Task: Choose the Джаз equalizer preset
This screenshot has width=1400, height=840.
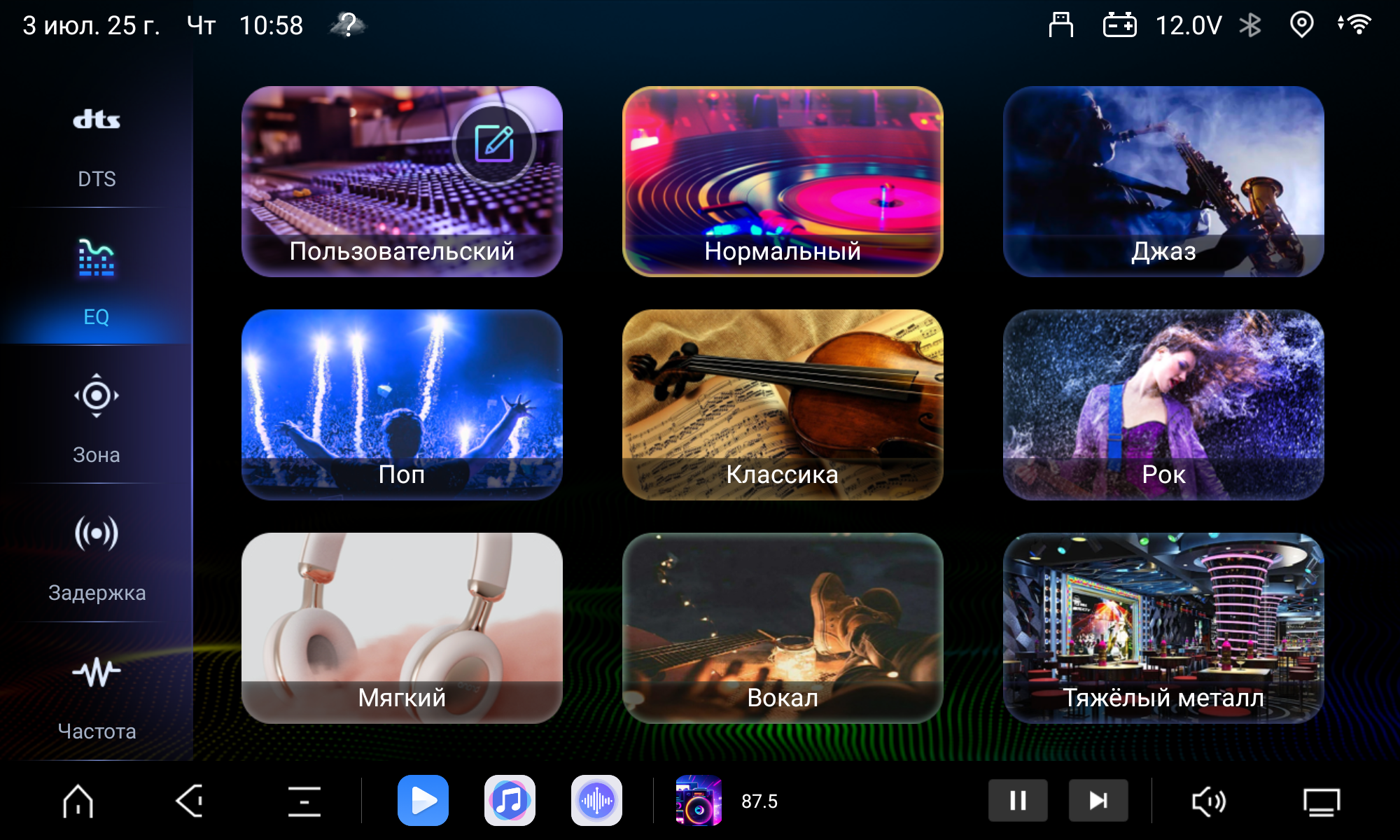Action: pyautogui.click(x=1163, y=181)
